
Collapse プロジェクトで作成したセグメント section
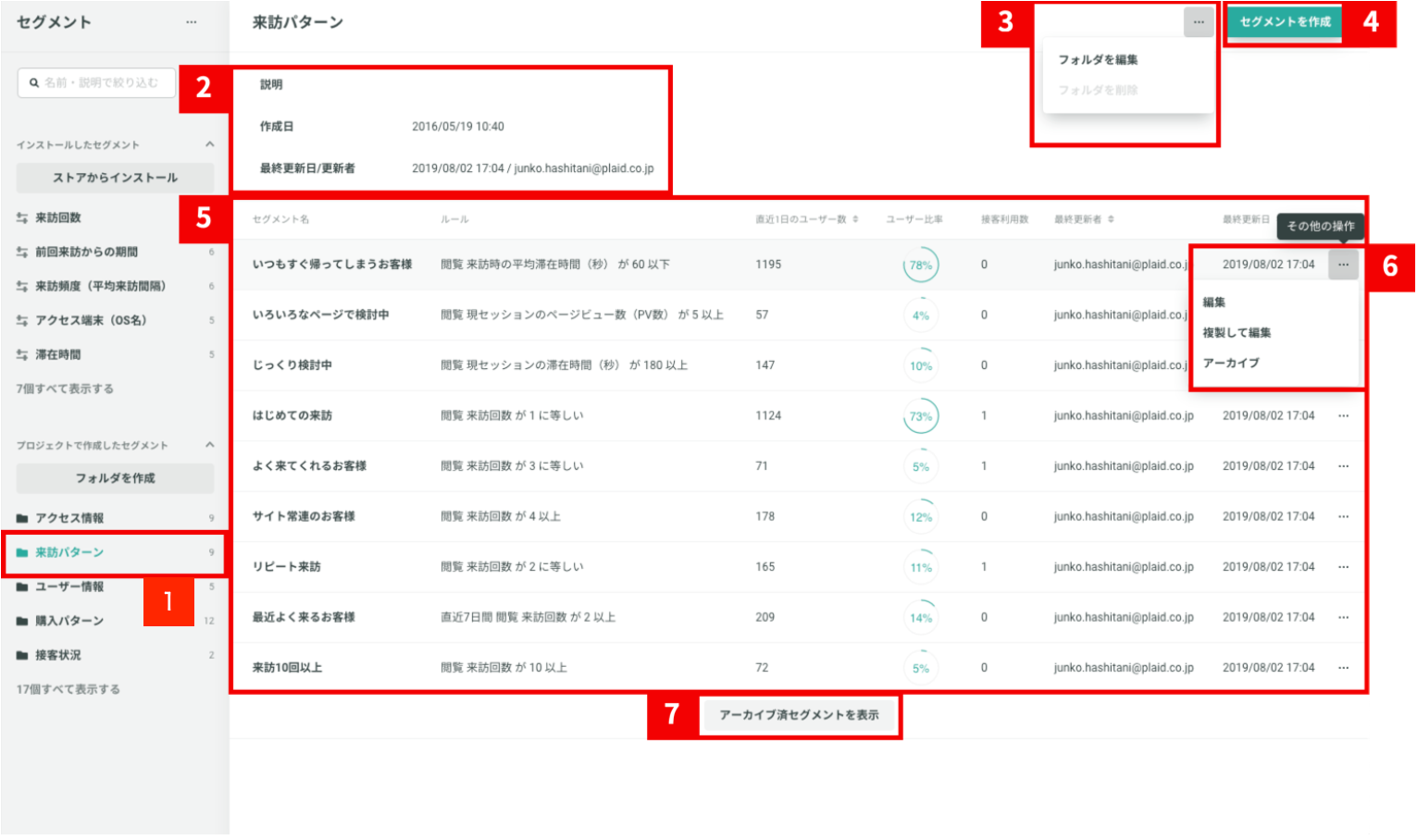pyautogui.click(x=210, y=445)
